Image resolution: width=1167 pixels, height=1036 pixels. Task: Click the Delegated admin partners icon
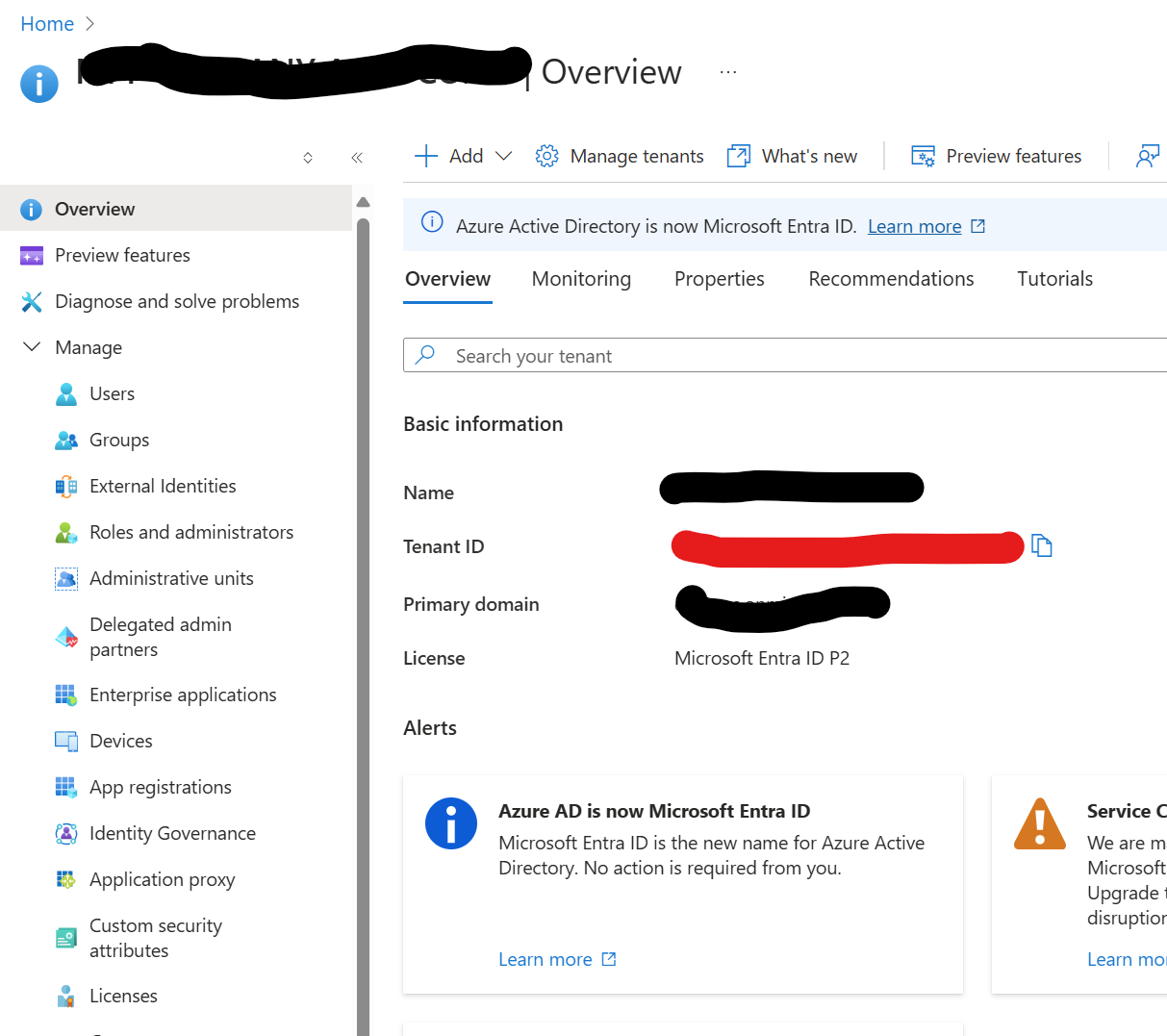click(65, 637)
